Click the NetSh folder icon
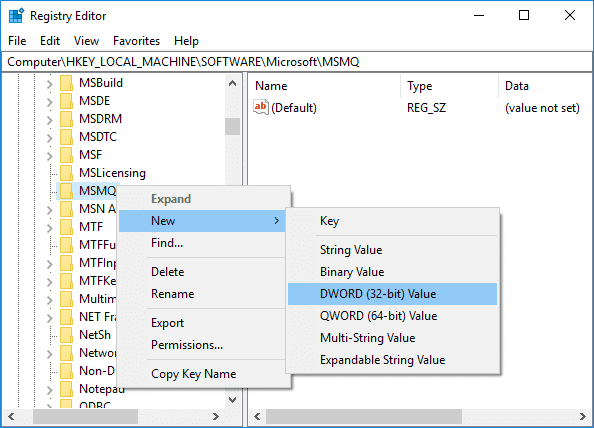594x428 pixels. pyautogui.click(x=66, y=335)
